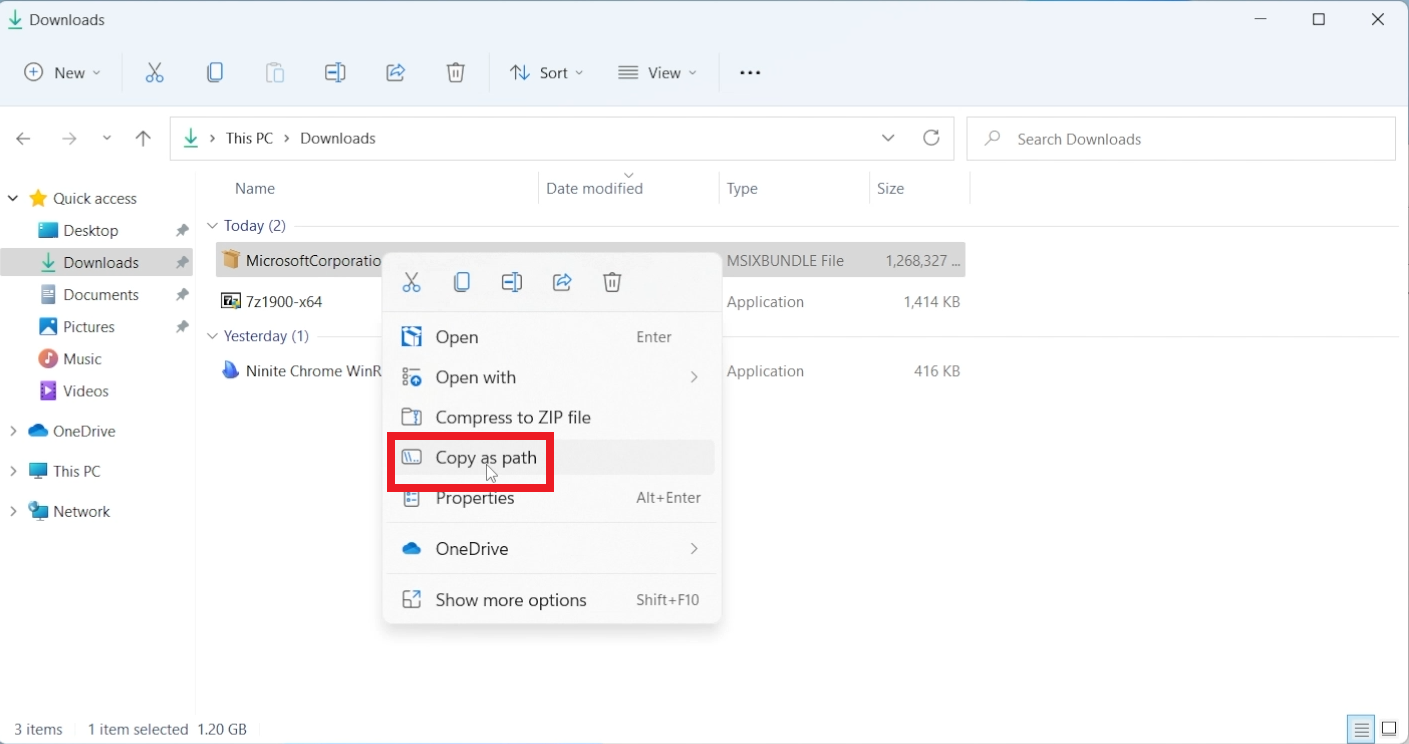This screenshot has height=744, width=1409.
Task: Click the Delete icon in the context menu
Action: pos(612,282)
